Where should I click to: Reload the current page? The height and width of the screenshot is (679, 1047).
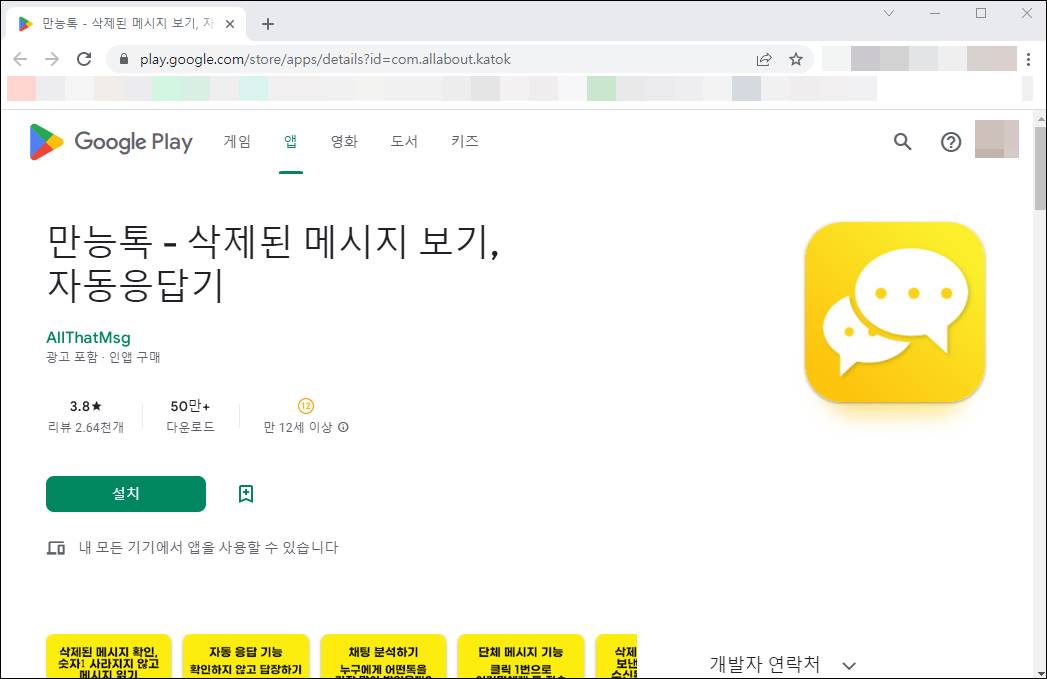[x=84, y=59]
